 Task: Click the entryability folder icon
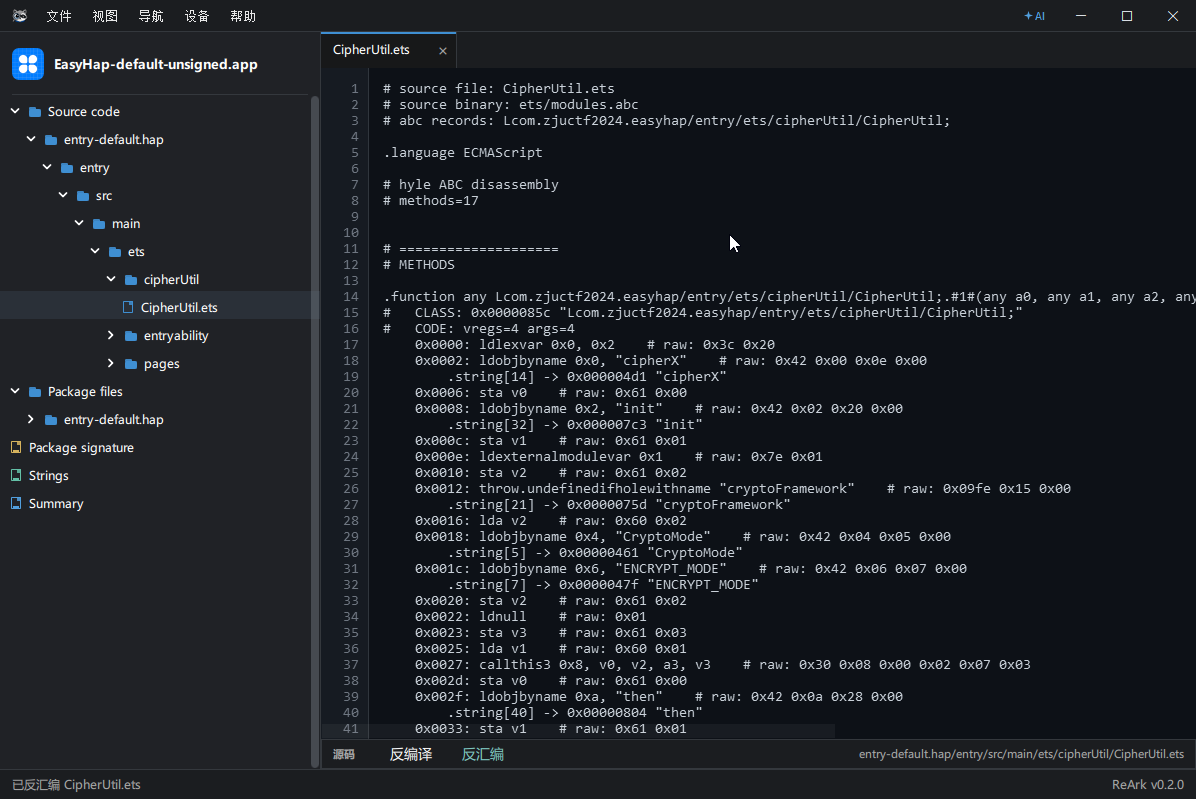point(131,336)
